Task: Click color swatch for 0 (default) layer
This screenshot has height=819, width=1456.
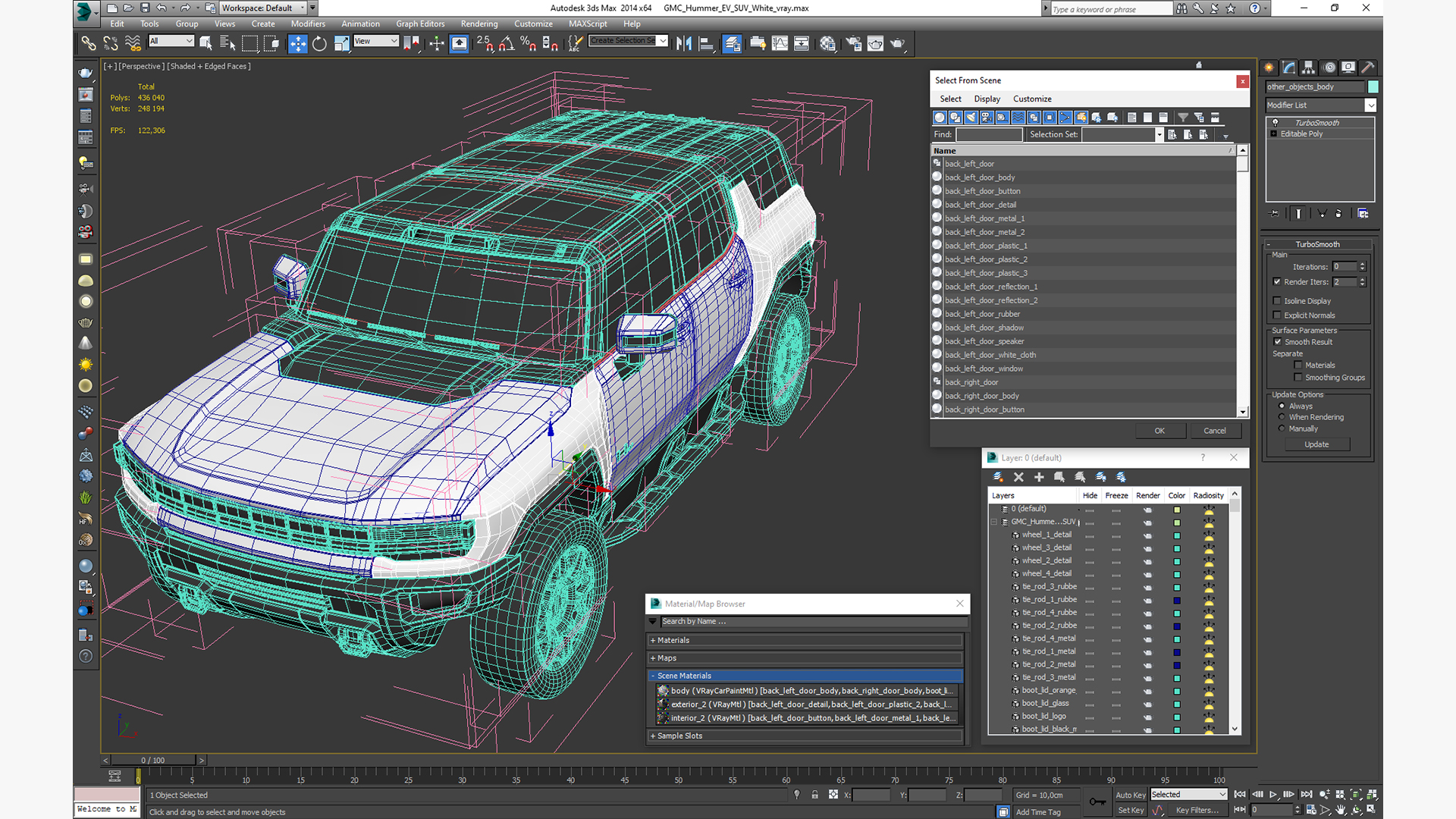Action: tap(1177, 510)
